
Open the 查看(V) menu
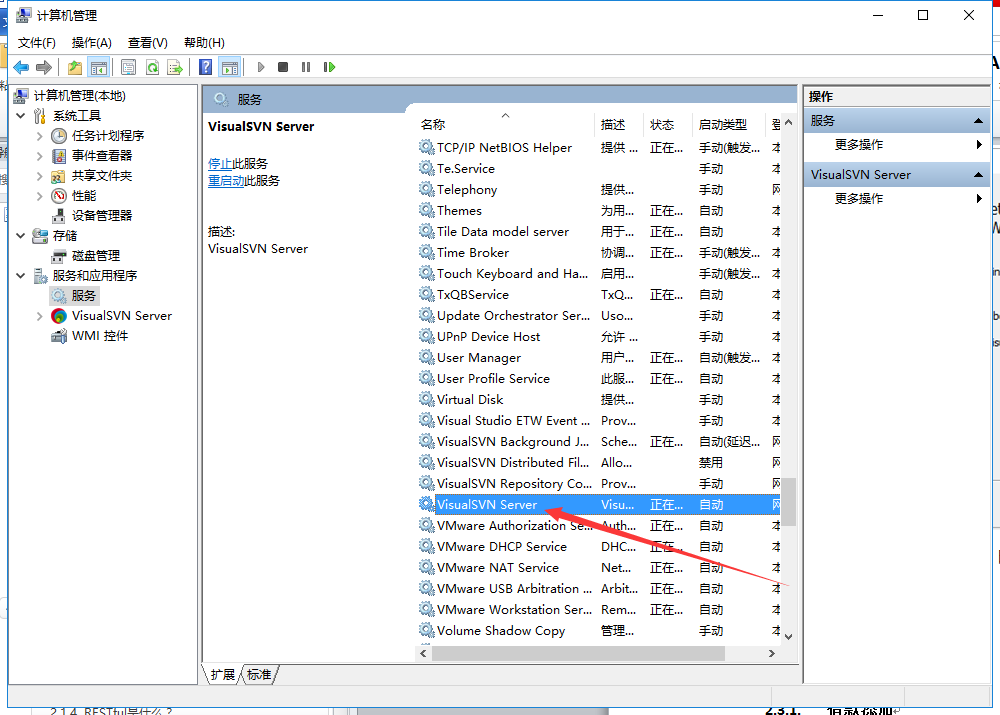coord(148,43)
